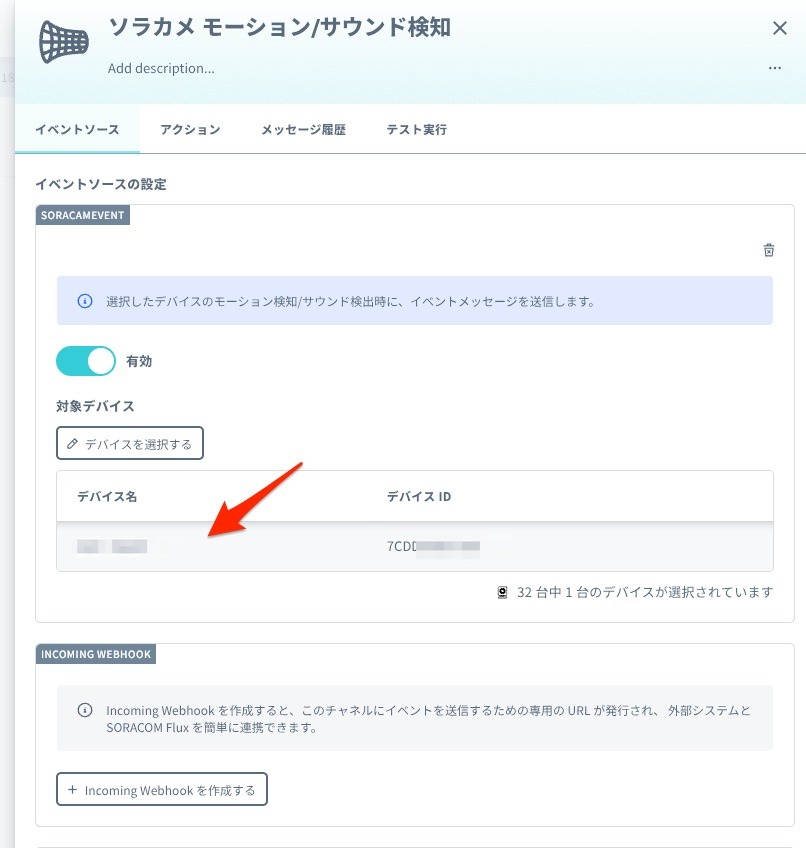Close the channel settings panel
This screenshot has height=848, width=806.
[780, 28]
